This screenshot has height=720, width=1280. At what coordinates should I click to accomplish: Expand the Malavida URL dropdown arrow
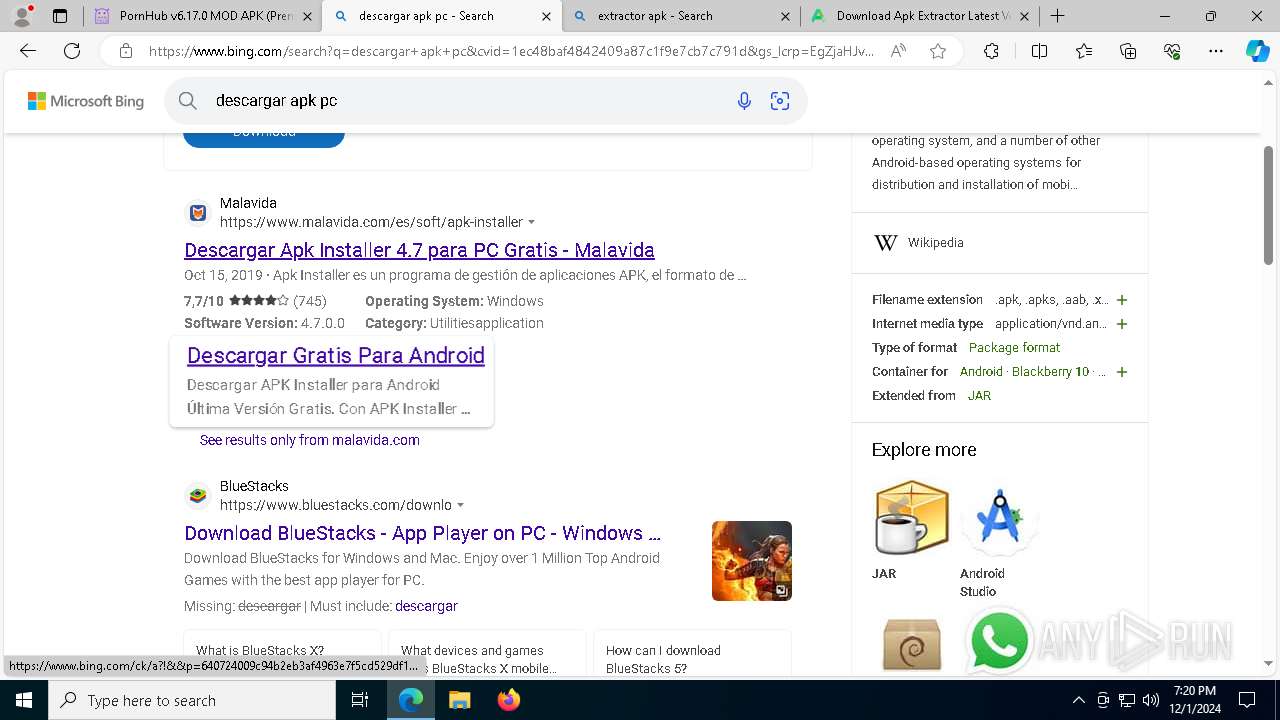532,222
